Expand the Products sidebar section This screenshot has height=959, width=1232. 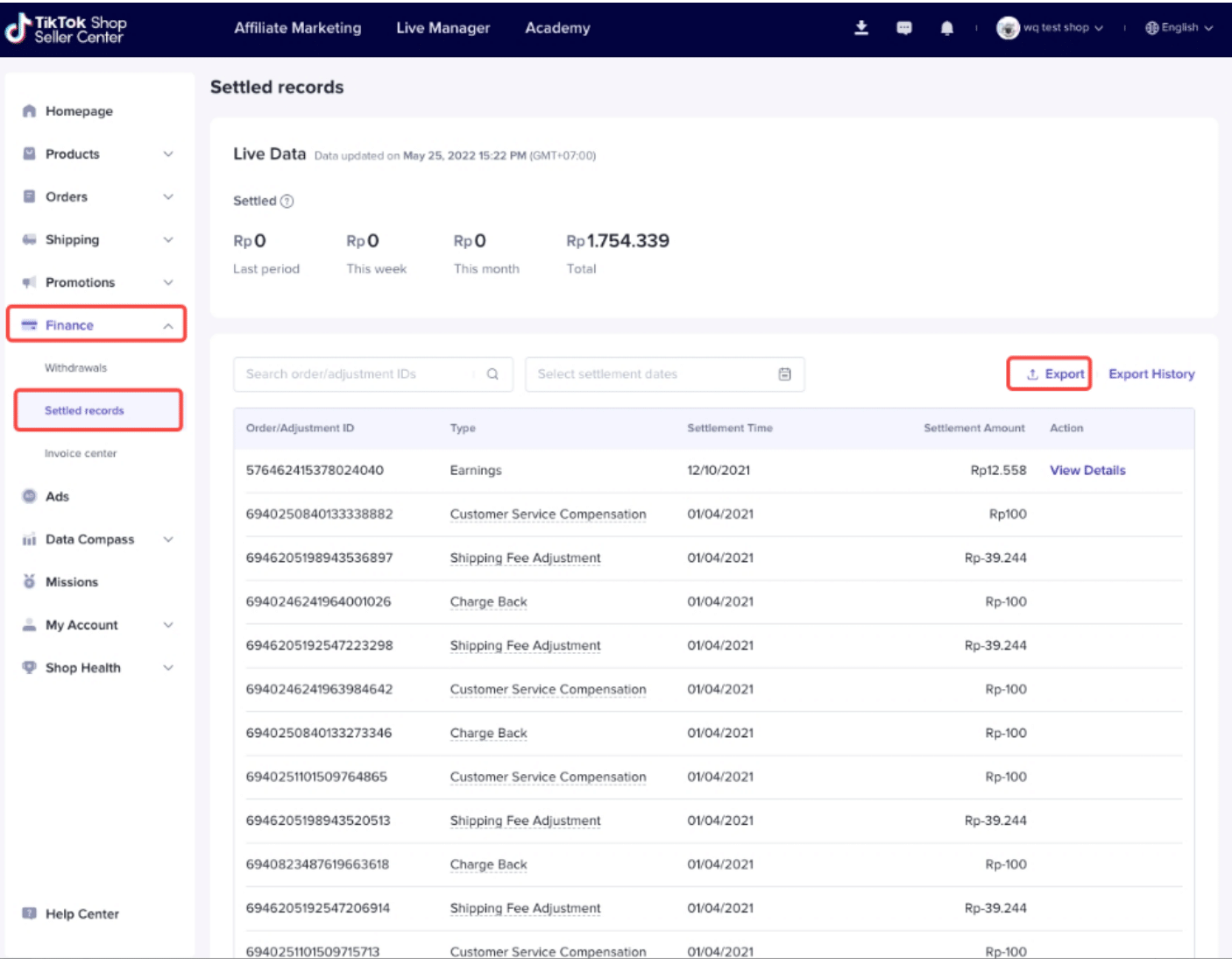coord(96,154)
